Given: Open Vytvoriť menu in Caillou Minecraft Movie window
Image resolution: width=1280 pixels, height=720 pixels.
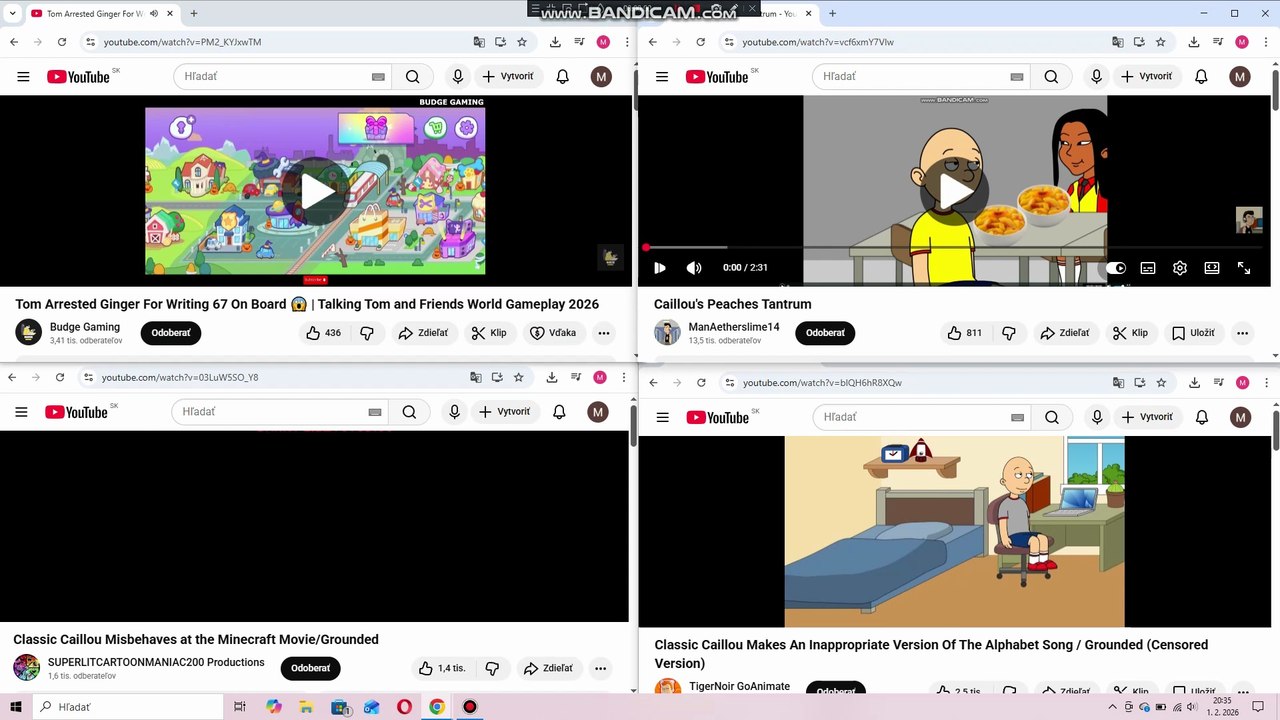Looking at the screenshot, I should (x=505, y=412).
